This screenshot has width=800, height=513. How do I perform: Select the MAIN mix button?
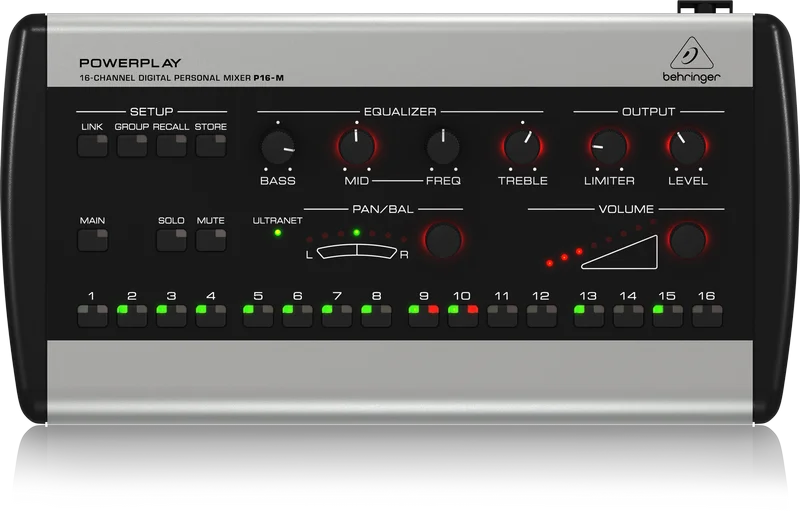92,240
